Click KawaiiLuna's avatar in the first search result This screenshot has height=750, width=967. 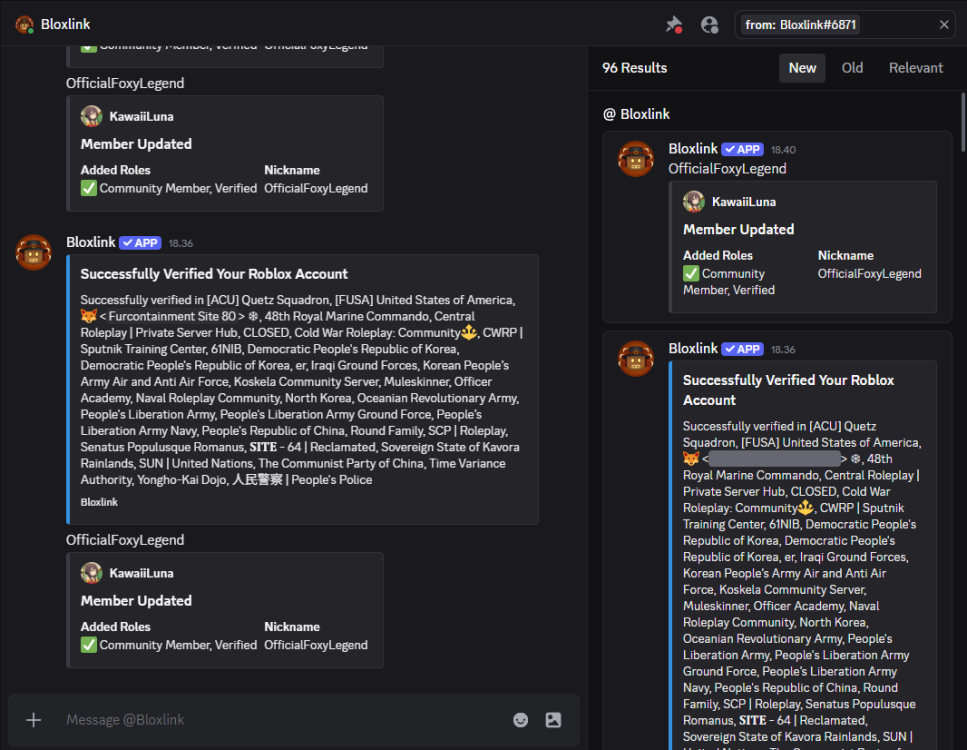coord(694,202)
